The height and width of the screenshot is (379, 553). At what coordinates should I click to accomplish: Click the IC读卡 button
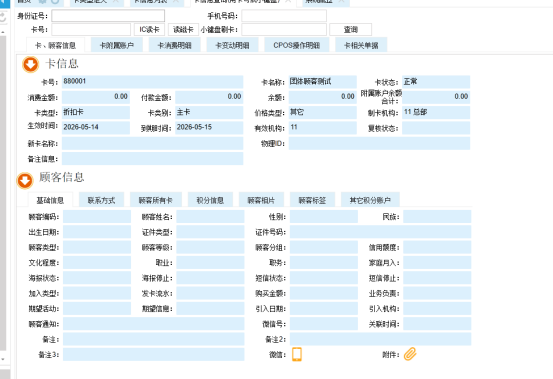pyautogui.click(x=149, y=30)
